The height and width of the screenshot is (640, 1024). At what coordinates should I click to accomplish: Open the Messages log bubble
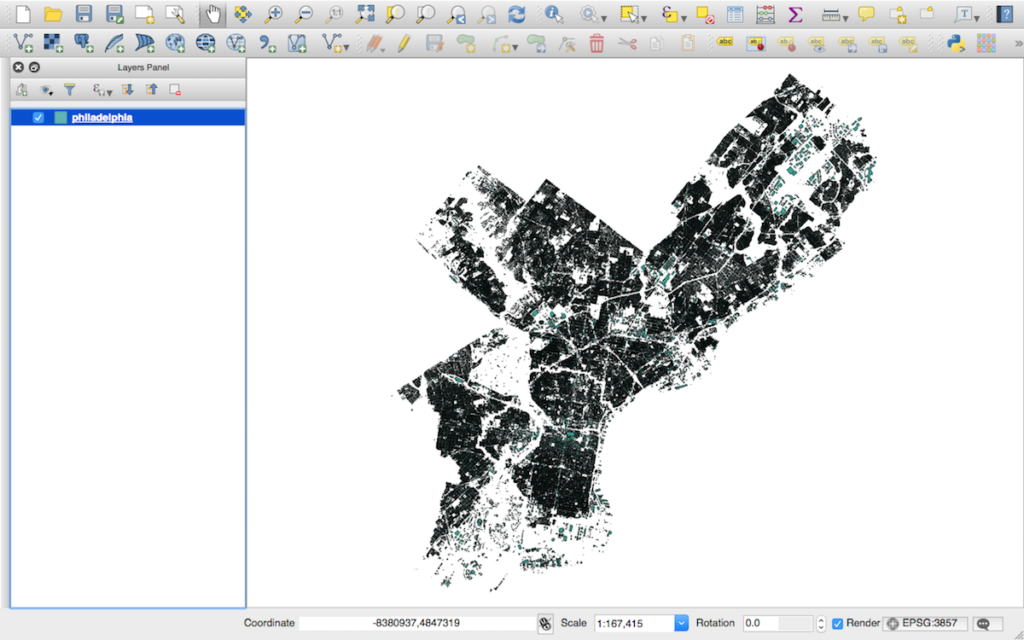click(x=983, y=623)
